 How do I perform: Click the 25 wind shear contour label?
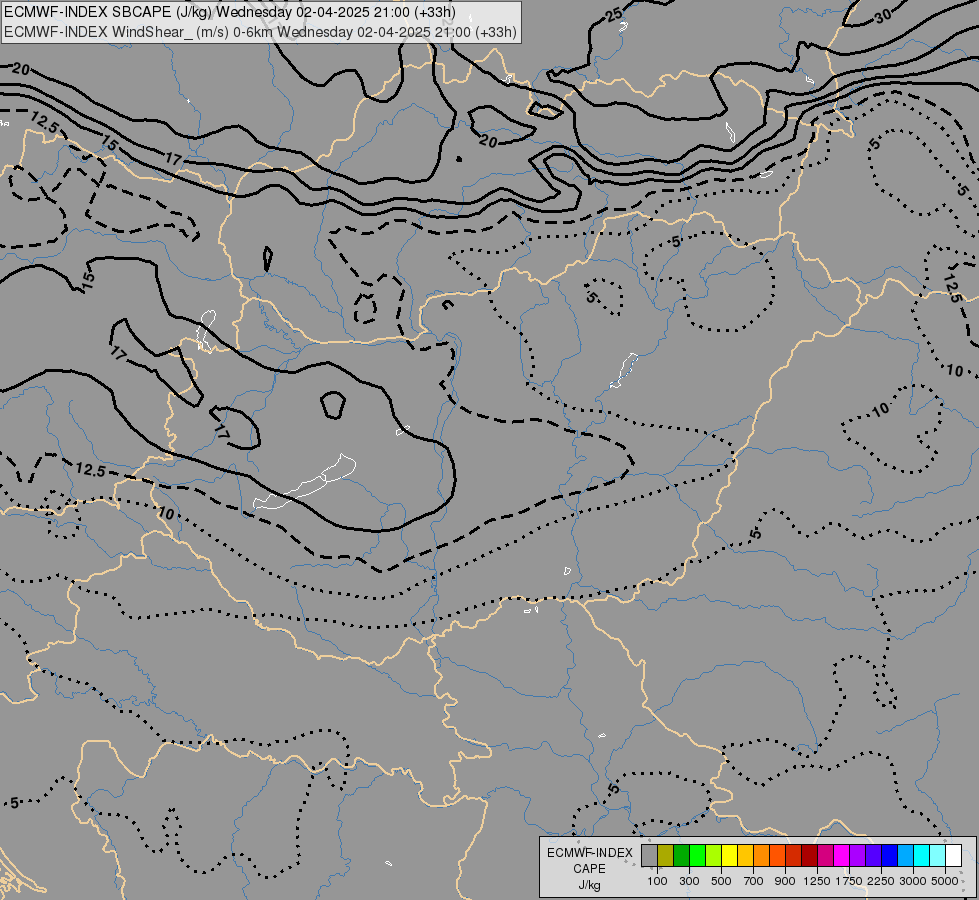(614, 14)
